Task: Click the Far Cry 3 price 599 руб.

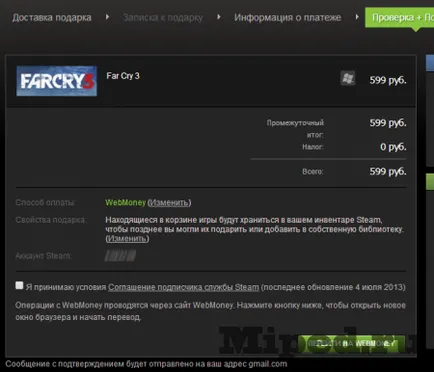Action: click(x=388, y=80)
